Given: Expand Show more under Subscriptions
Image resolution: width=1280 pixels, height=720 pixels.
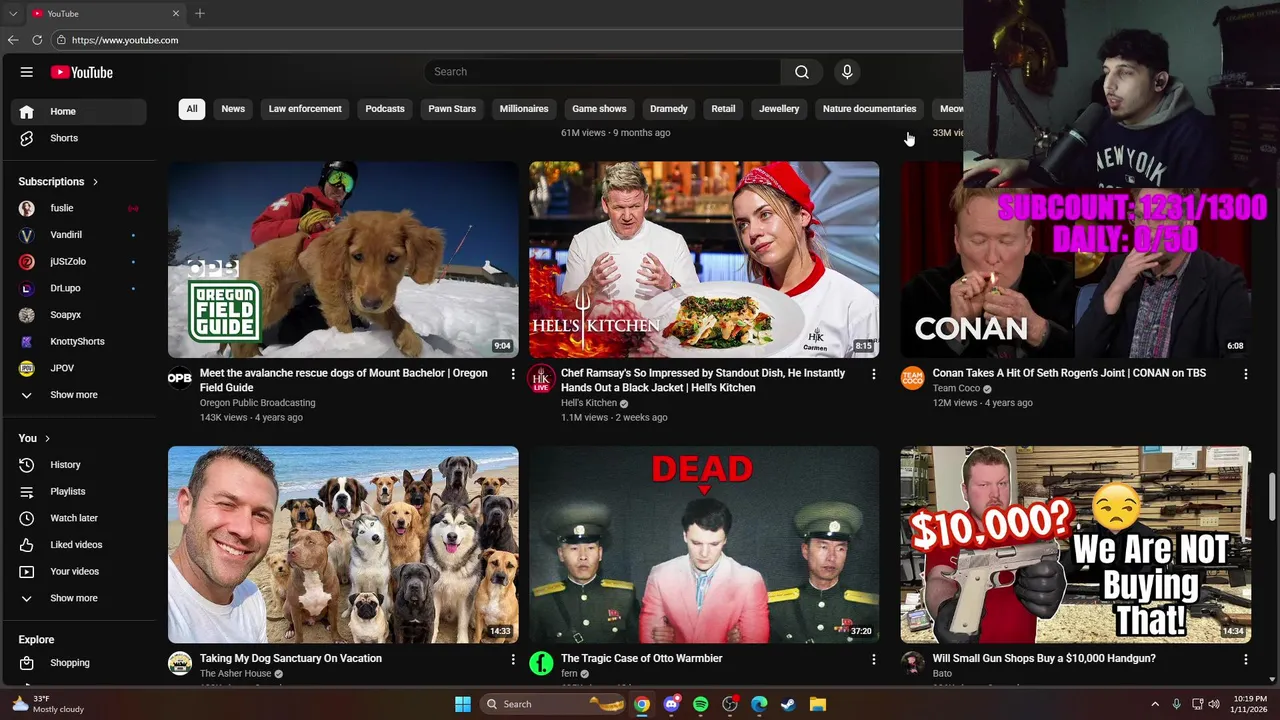Looking at the screenshot, I should pos(78,395).
